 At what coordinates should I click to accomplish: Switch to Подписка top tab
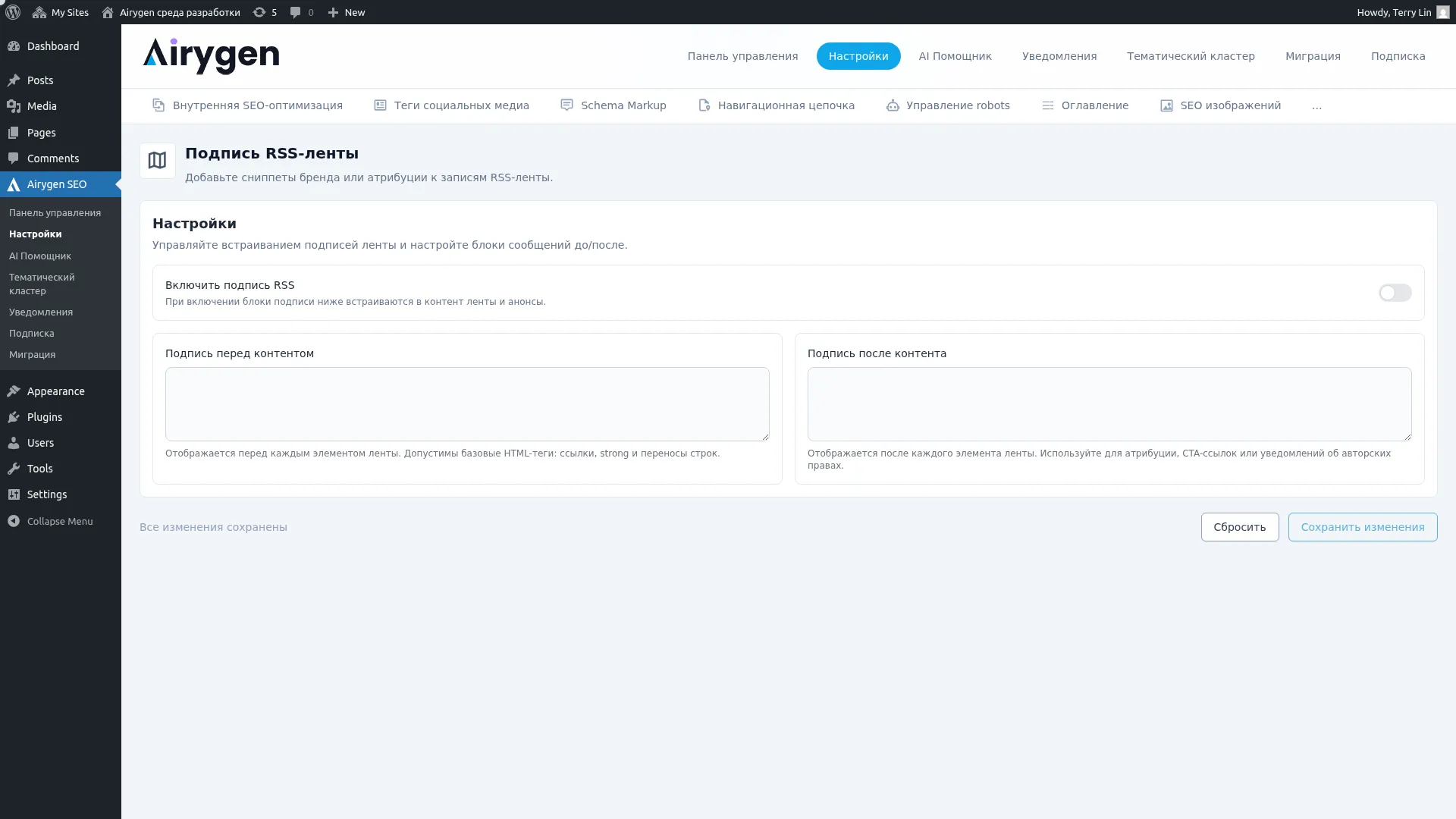[x=1398, y=56]
